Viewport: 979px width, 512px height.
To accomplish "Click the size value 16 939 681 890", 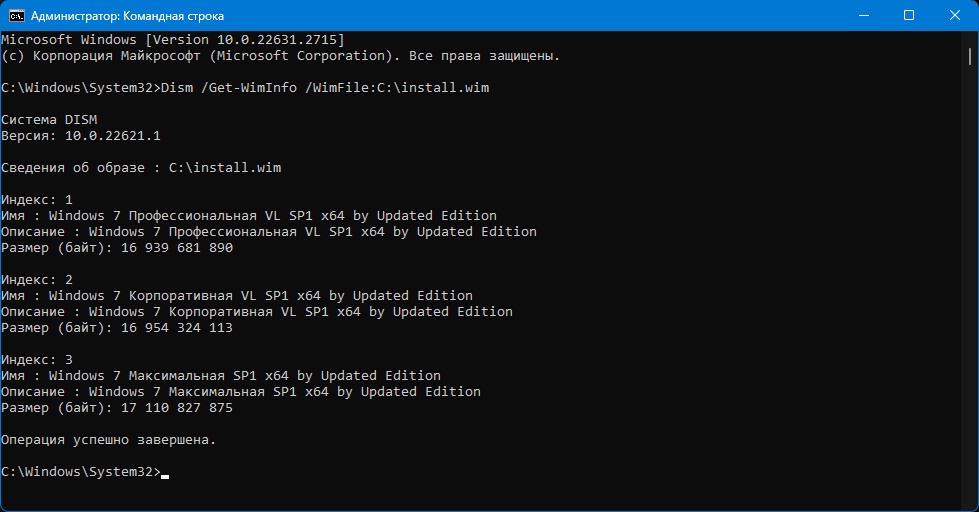I will click(x=177, y=248).
